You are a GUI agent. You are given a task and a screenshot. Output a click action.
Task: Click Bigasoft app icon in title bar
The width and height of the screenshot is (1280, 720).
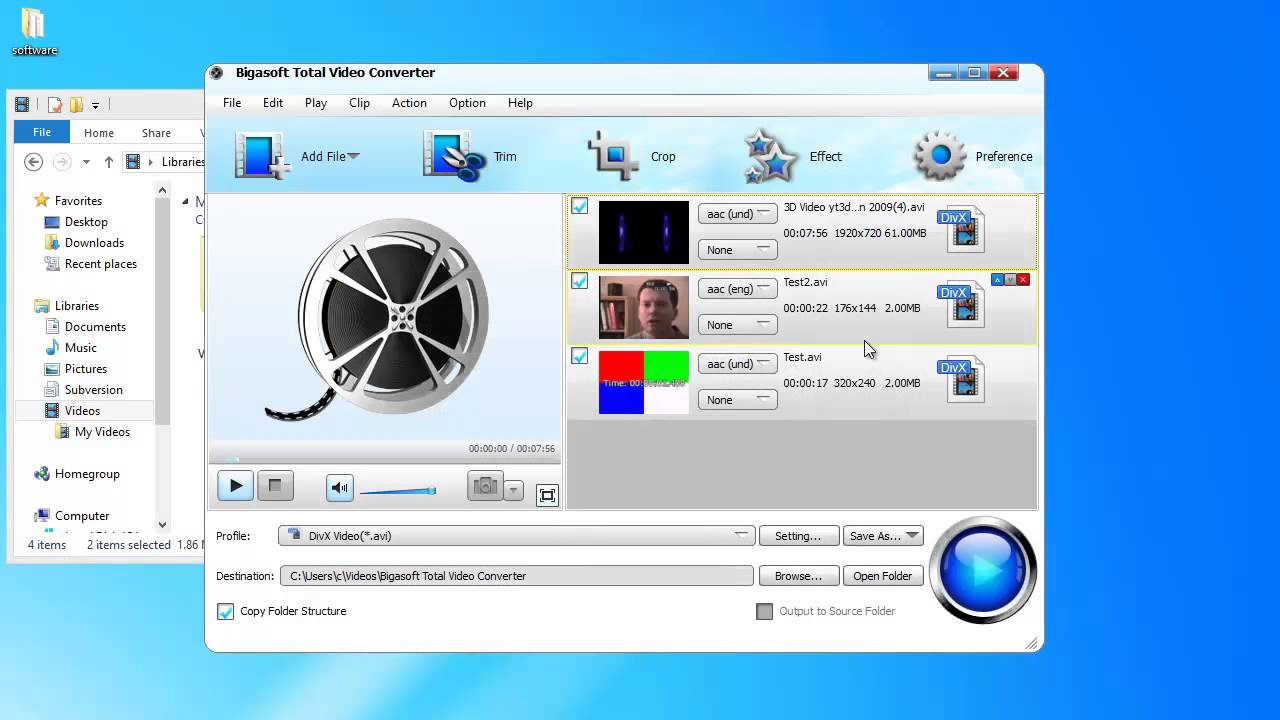pyautogui.click(x=217, y=73)
